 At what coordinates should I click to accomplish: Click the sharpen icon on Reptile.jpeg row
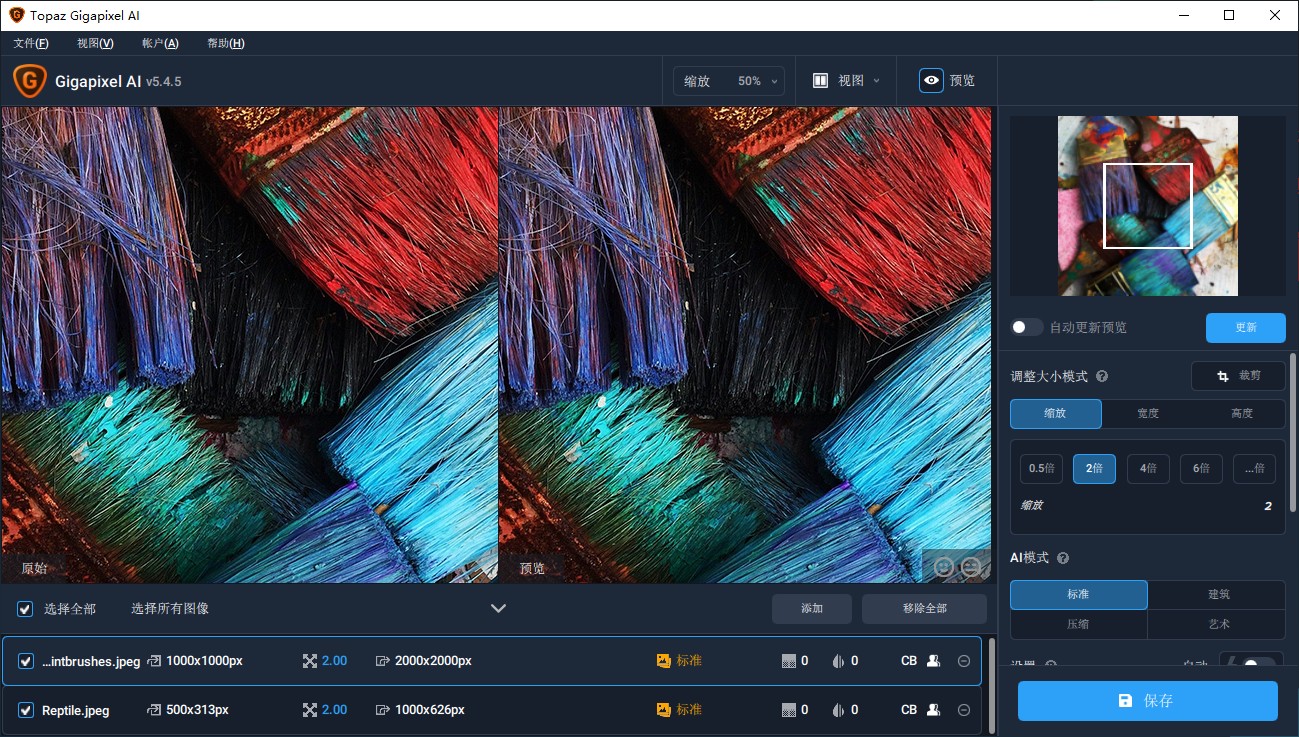pyautogui.click(x=838, y=710)
